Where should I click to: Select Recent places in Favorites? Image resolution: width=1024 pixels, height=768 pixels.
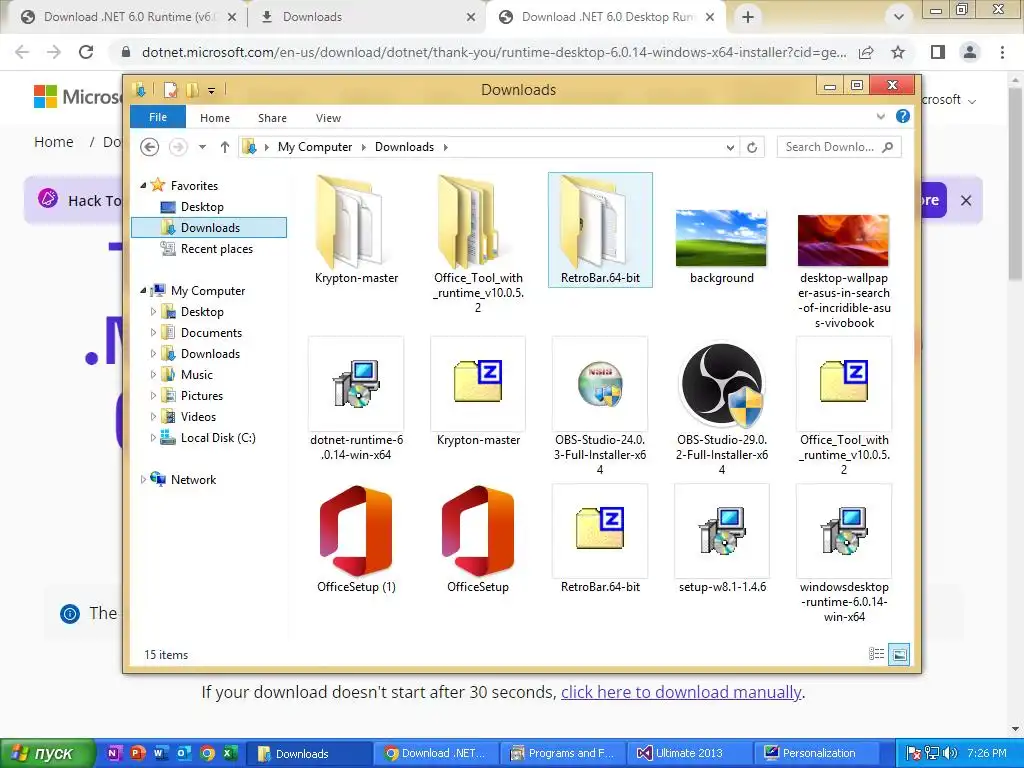tap(217, 249)
